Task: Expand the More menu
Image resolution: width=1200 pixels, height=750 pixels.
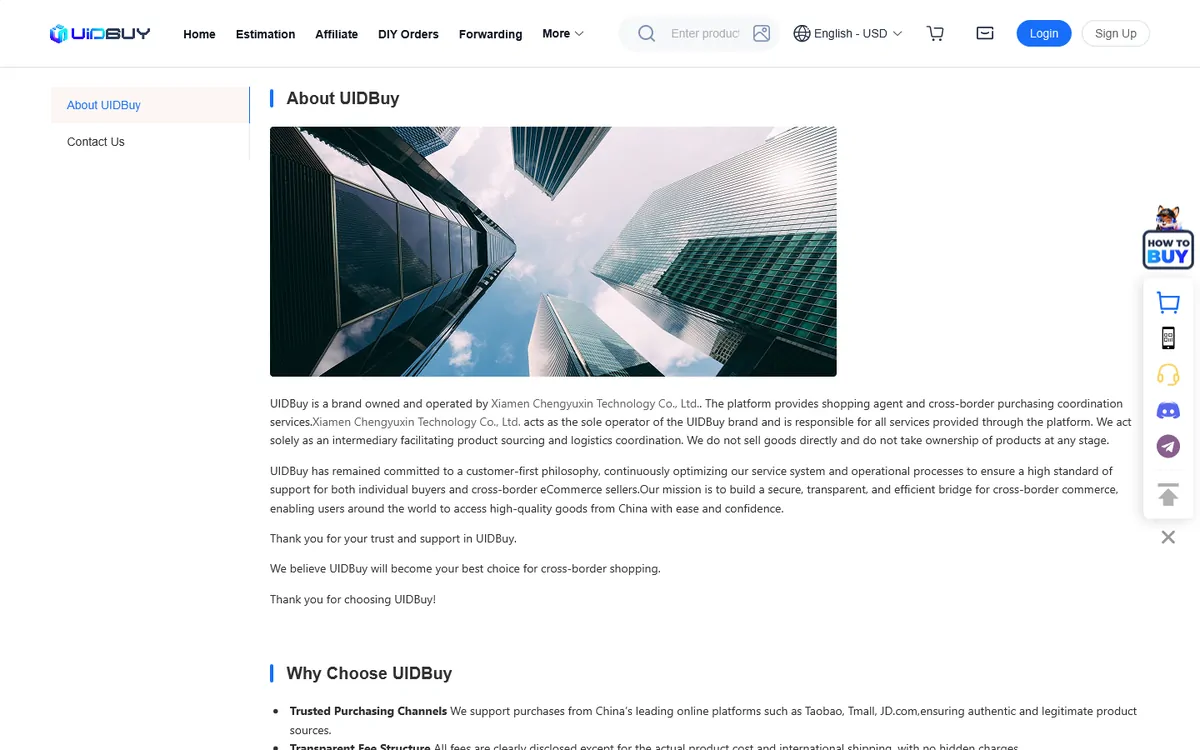Action: click(x=563, y=33)
